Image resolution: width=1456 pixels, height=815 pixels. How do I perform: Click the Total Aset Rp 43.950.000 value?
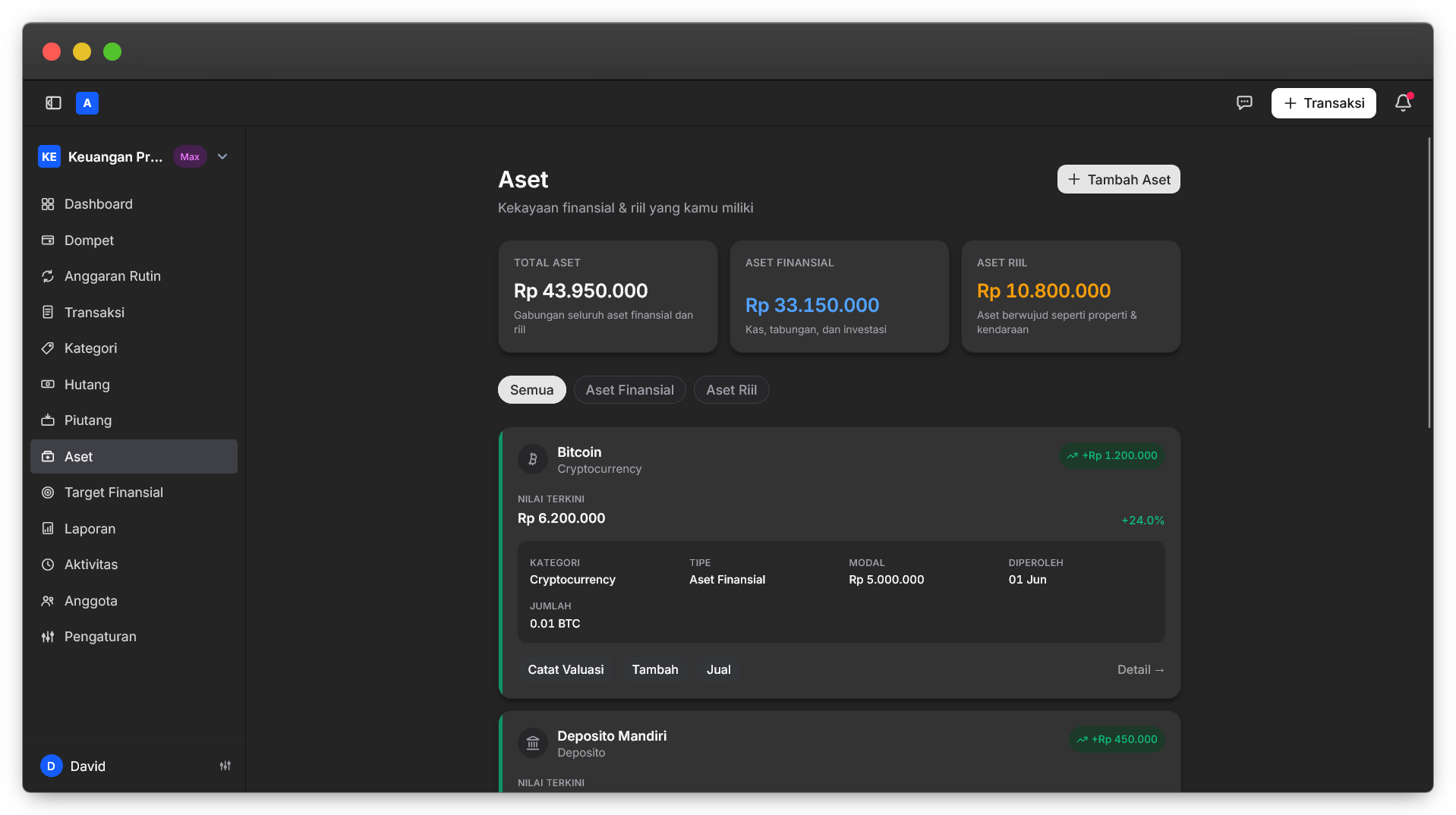pyautogui.click(x=581, y=291)
